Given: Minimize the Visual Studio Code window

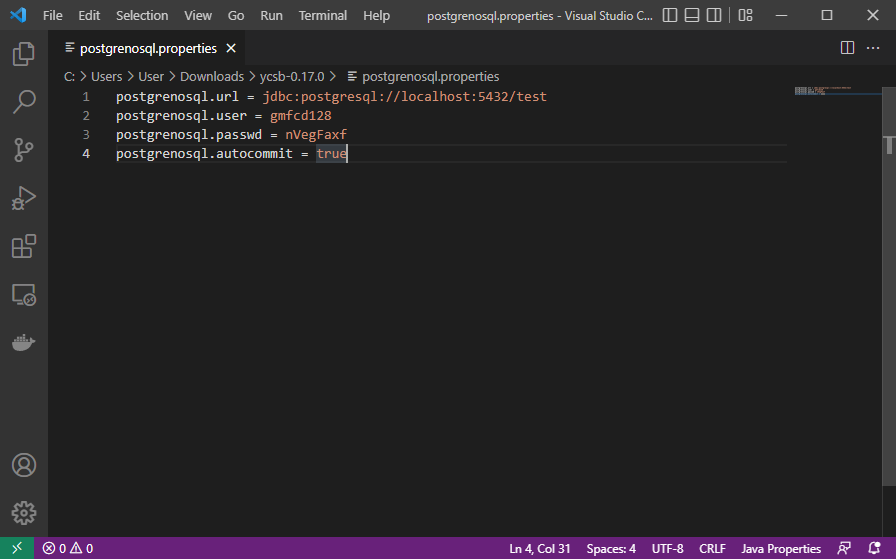Looking at the screenshot, I should [782, 15].
